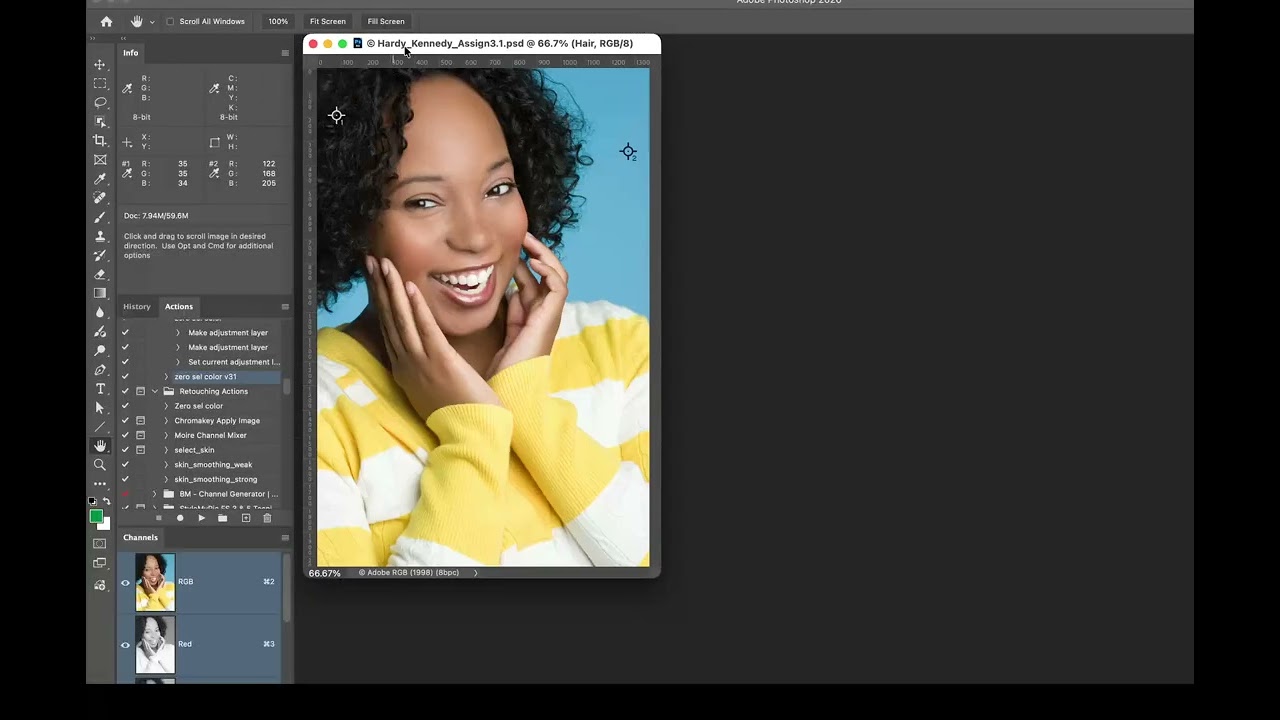Stop playing the action recording
The width and height of the screenshot is (1280, 720).
click(x=158, y=518)
